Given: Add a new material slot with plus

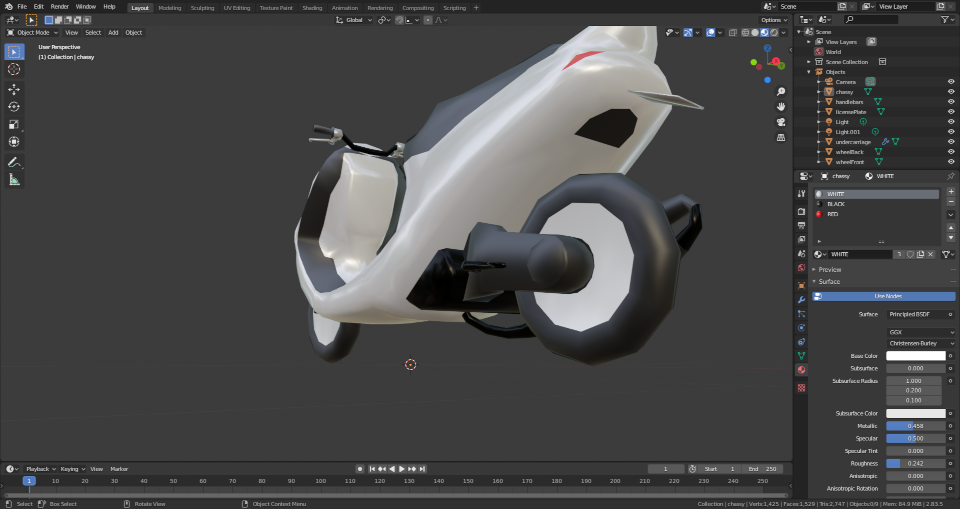Looking at the screenshot, I should tap(951, 192).
